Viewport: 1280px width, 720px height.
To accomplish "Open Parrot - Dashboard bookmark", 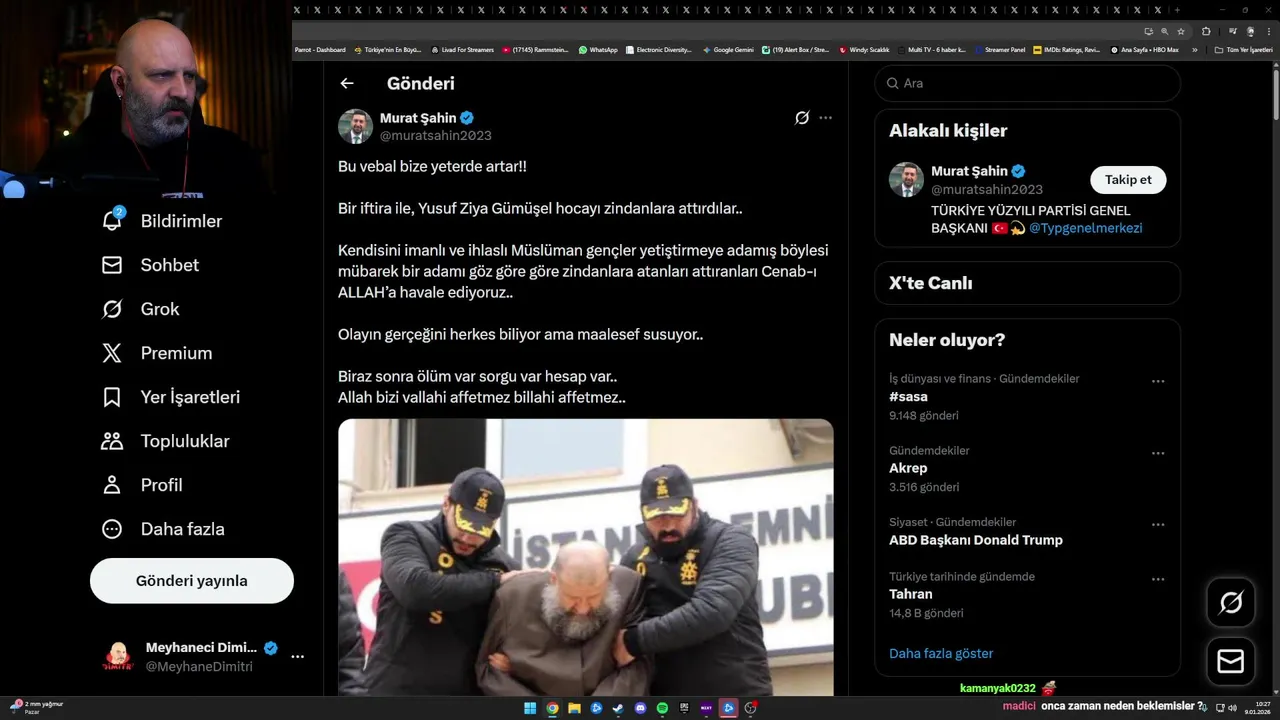I will [320, 49].
